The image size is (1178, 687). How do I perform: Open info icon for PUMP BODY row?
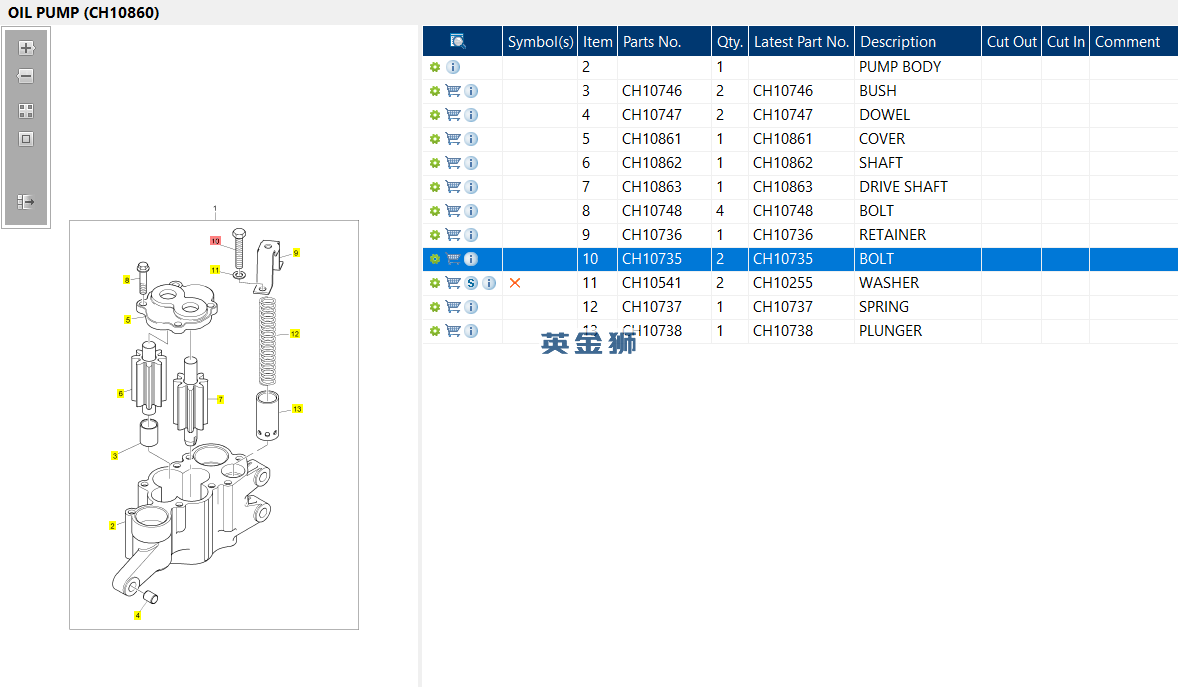click(453, 67)
